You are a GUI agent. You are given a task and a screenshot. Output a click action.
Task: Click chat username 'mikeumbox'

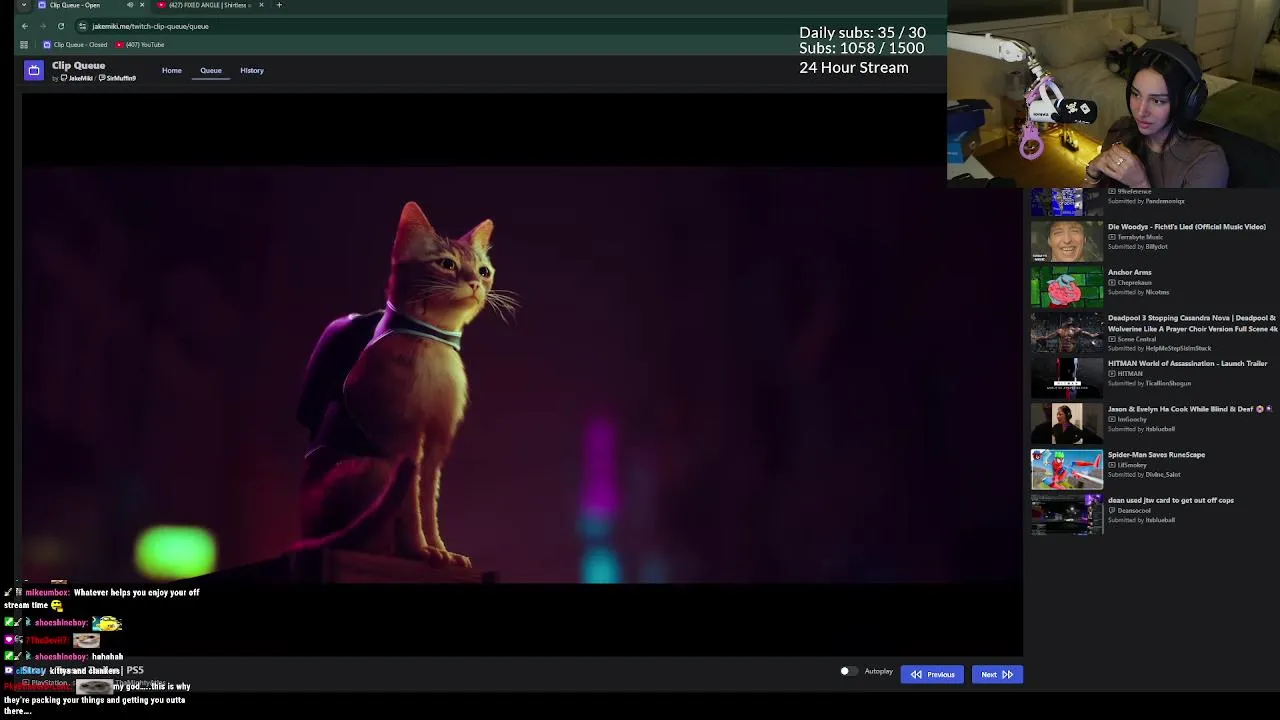pos(47,592)
